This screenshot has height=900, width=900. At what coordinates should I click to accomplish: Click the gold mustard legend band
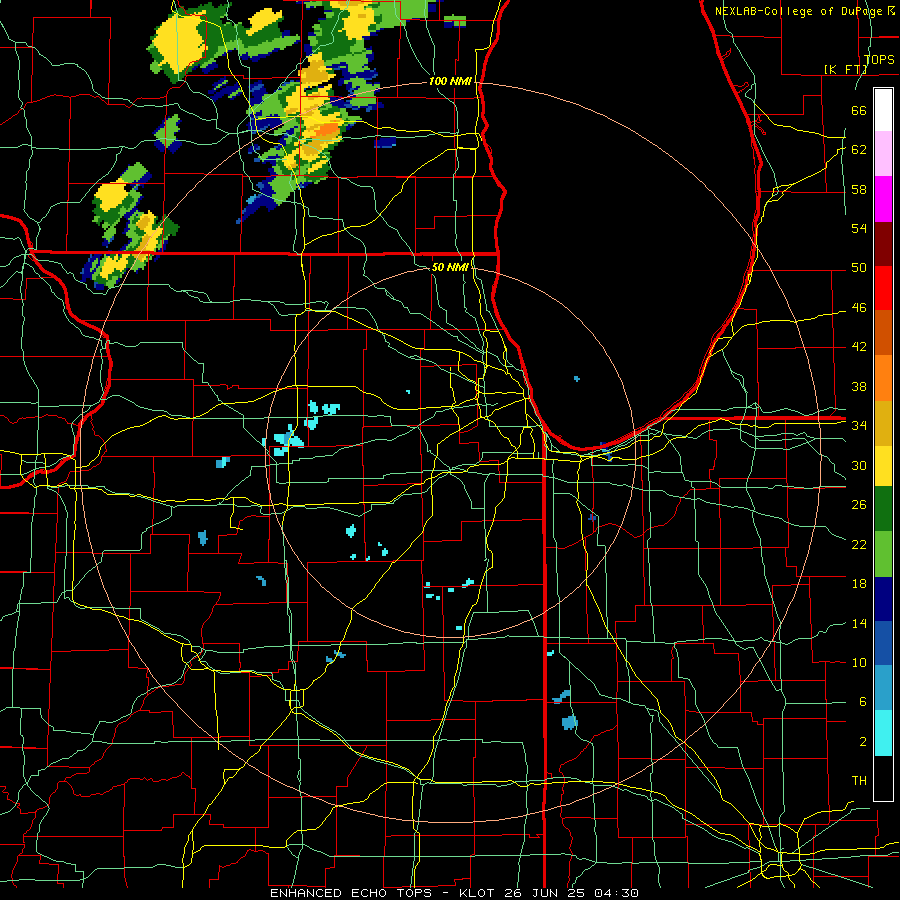click(x=883, y=423)
